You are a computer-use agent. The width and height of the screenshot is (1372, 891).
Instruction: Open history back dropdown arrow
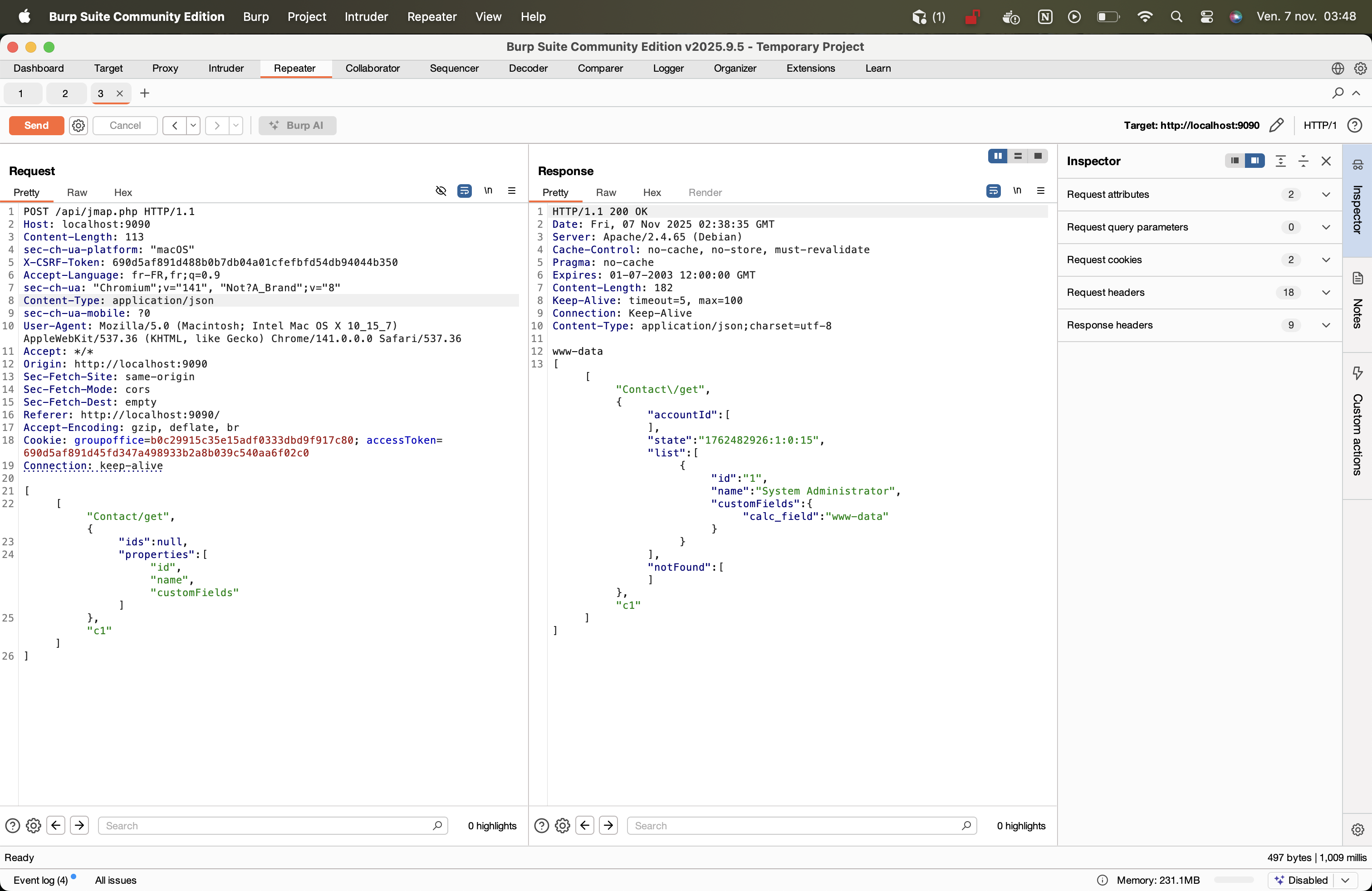[193, 126]
